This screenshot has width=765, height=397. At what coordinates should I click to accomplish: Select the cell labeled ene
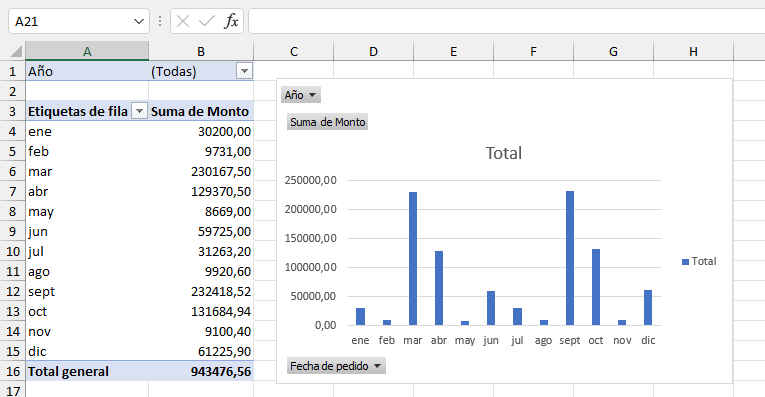click(x=87, y=131)
